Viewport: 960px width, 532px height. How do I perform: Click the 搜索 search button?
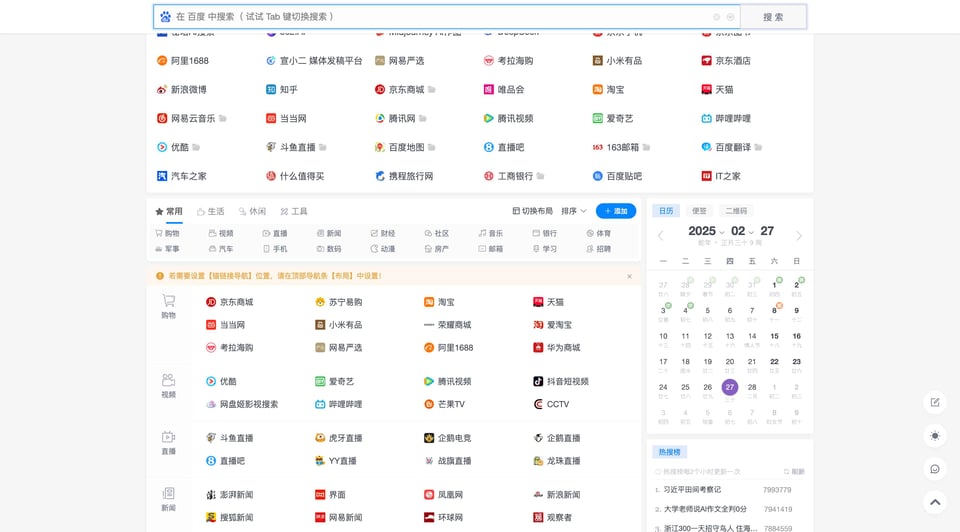click(773, 17)
